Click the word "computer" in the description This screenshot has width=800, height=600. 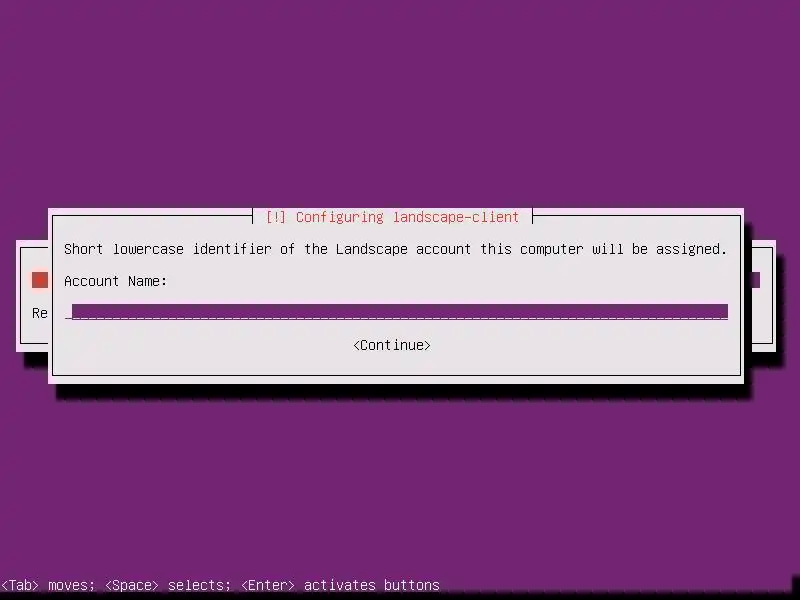tap(551, 249)
